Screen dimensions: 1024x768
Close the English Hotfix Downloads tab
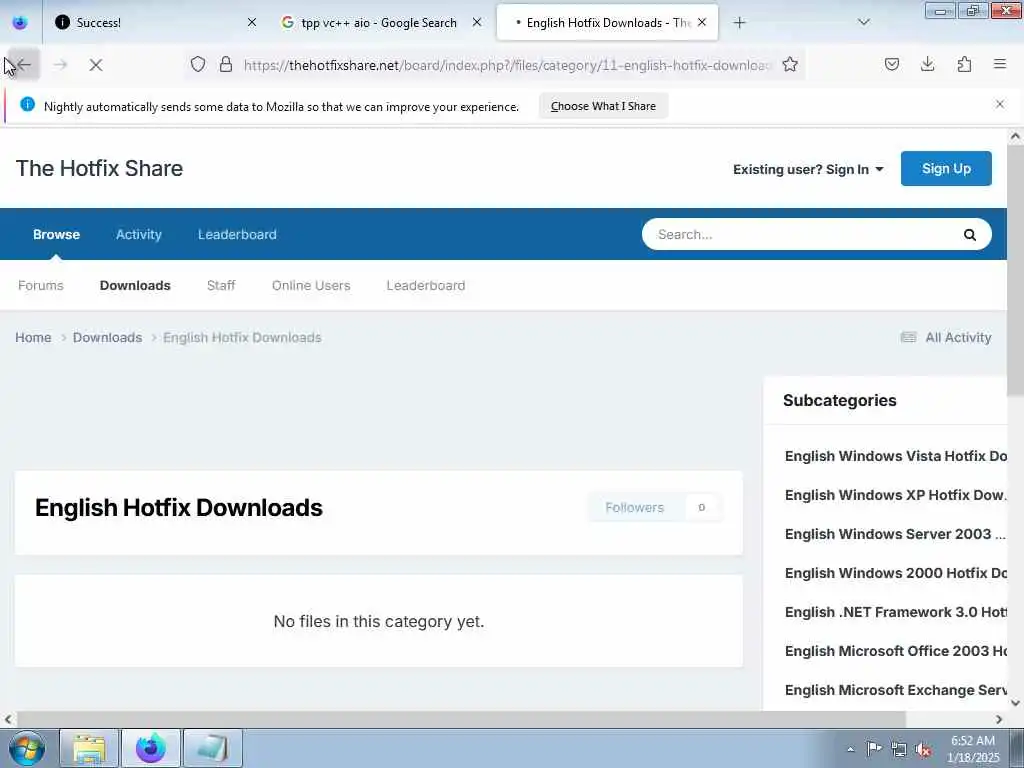pos(702,22)
